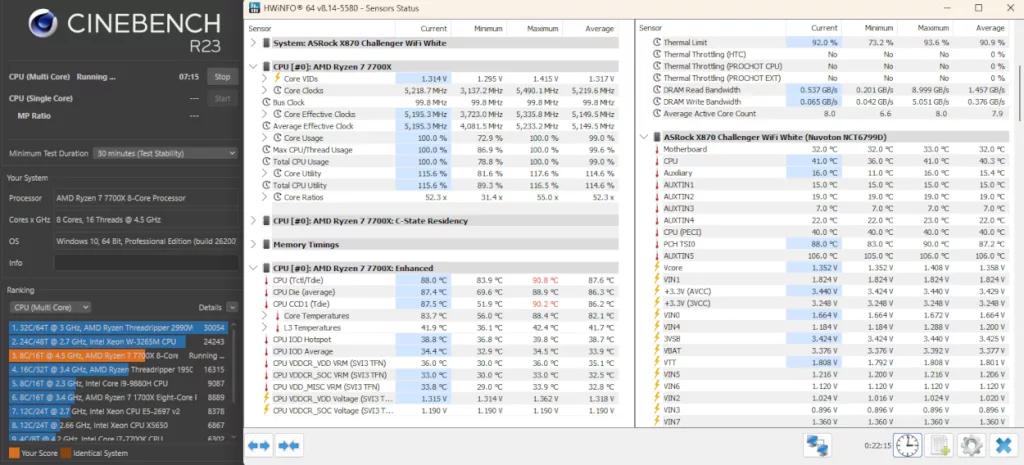Viewport: 1024px width, 465px height.
Task: Close sensors with the blue X icon
Action: pos(1002,446)
